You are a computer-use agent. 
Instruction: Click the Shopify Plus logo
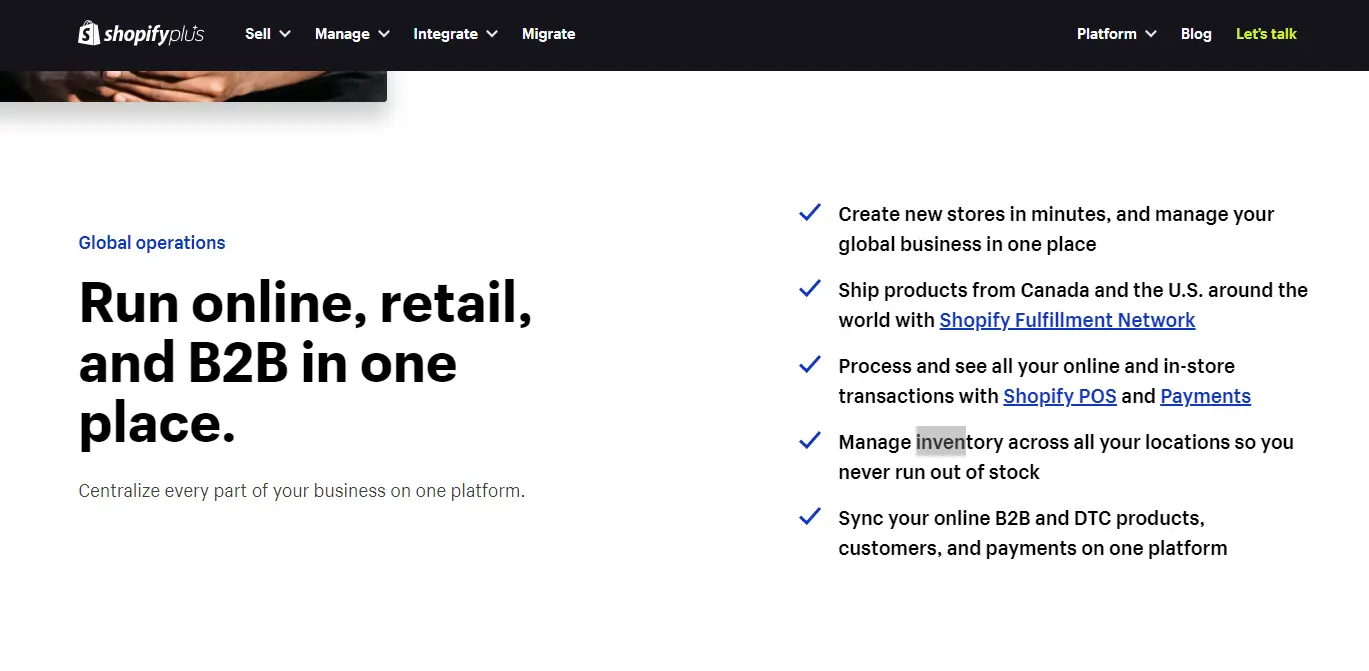coord(141,33)
